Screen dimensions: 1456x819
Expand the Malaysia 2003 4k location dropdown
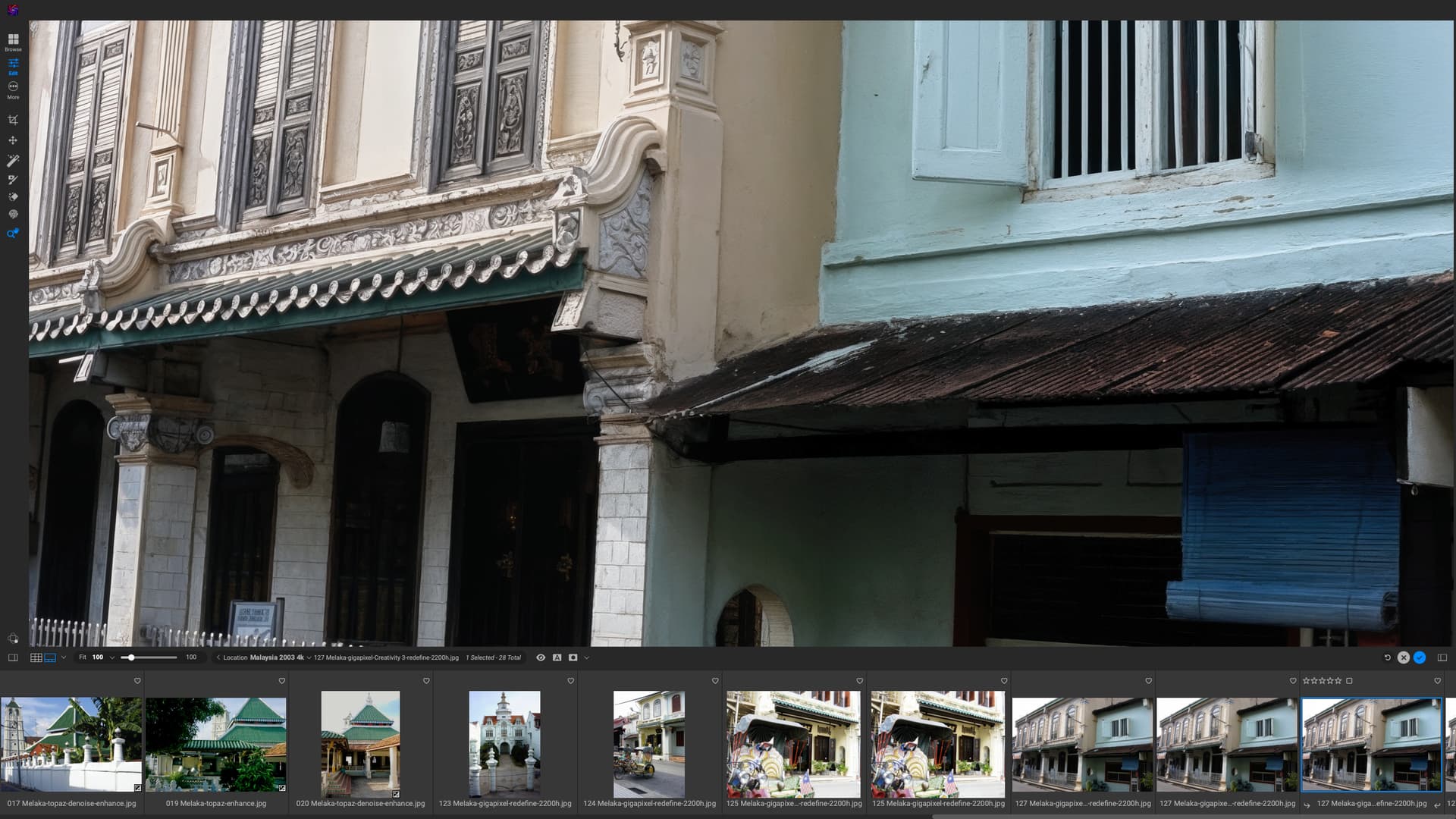309,657
